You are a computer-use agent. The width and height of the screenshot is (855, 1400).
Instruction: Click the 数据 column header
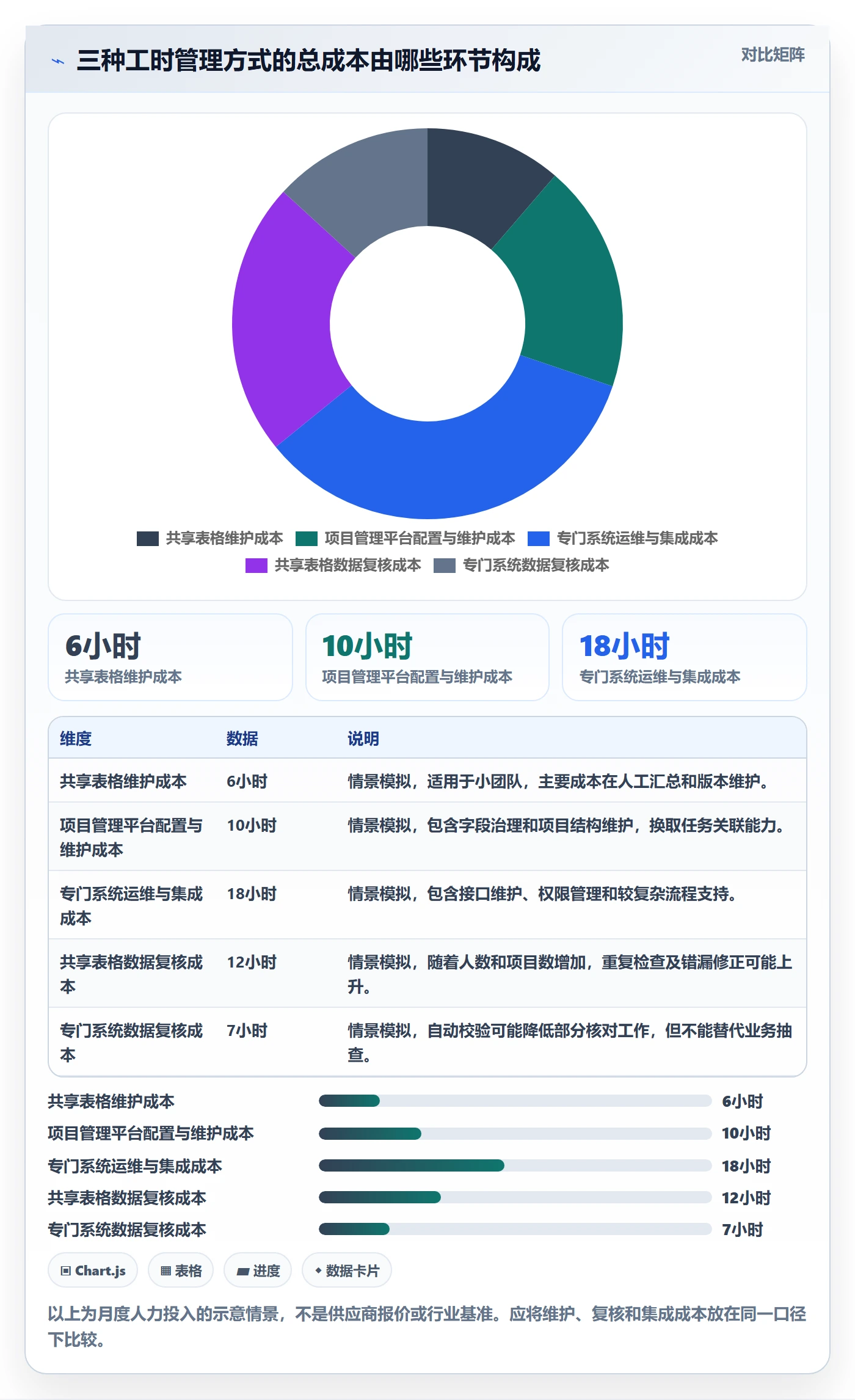pyautogui.click(x=242, y=738)
